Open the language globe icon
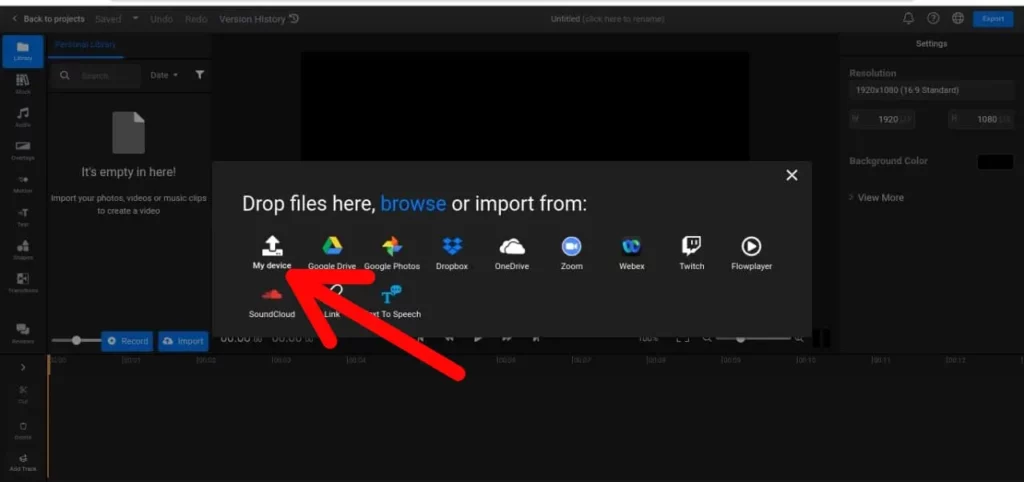Screen dimensions: 1024x482 958,19
